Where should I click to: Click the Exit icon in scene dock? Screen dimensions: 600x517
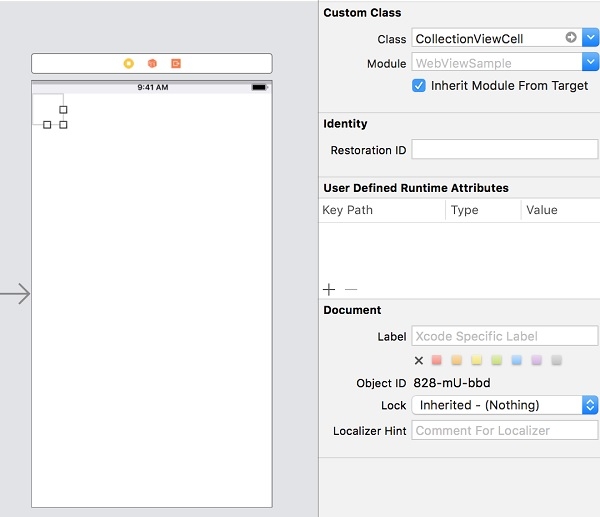point(176,63)
